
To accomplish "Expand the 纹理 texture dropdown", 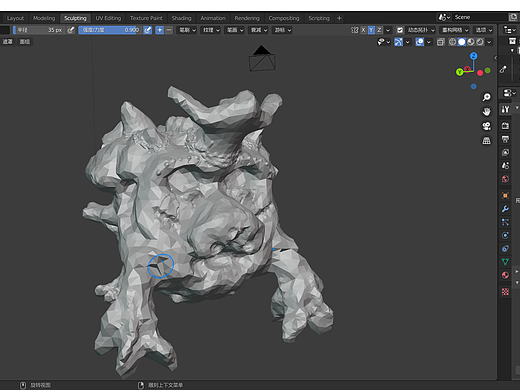I will 212,30.
